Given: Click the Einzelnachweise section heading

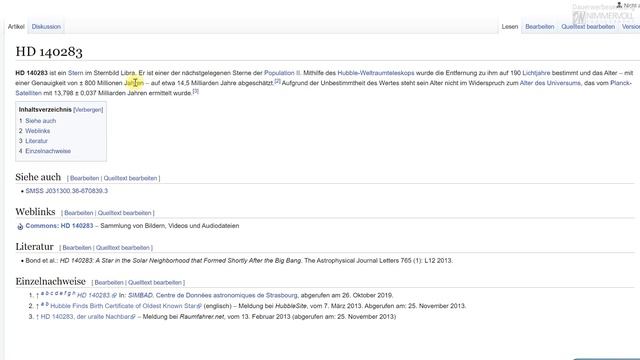Looking at the screenshot, I should point(51,282).
